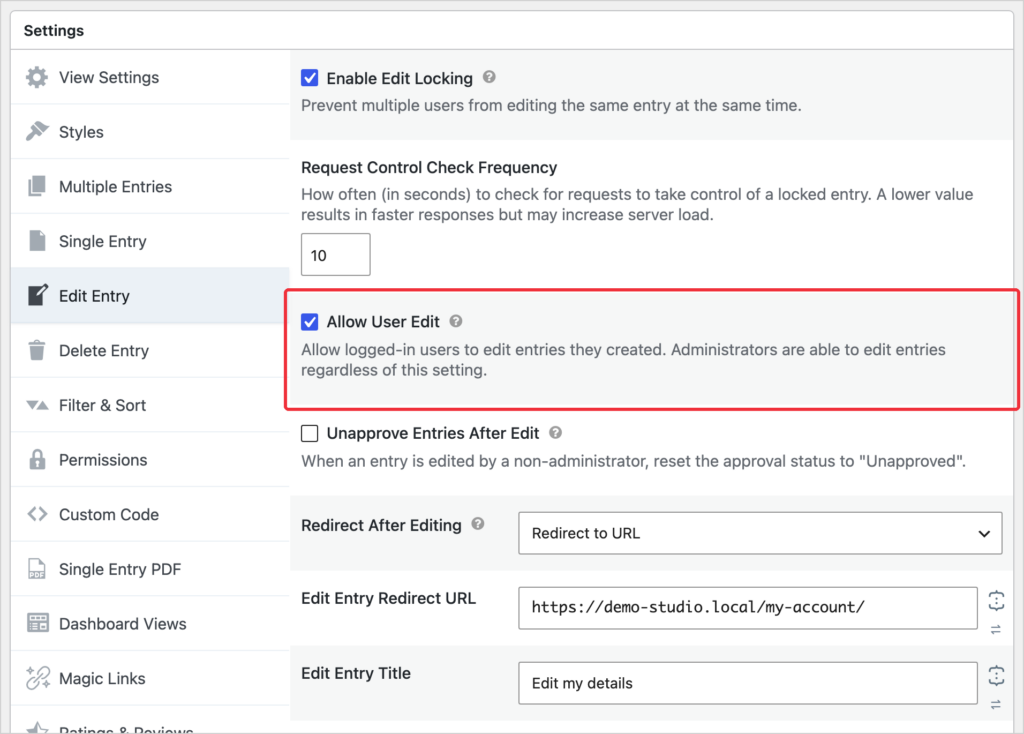1024x734 pixels.
Task: Open the Delete Entry tab
Action: tap(150, 350)
